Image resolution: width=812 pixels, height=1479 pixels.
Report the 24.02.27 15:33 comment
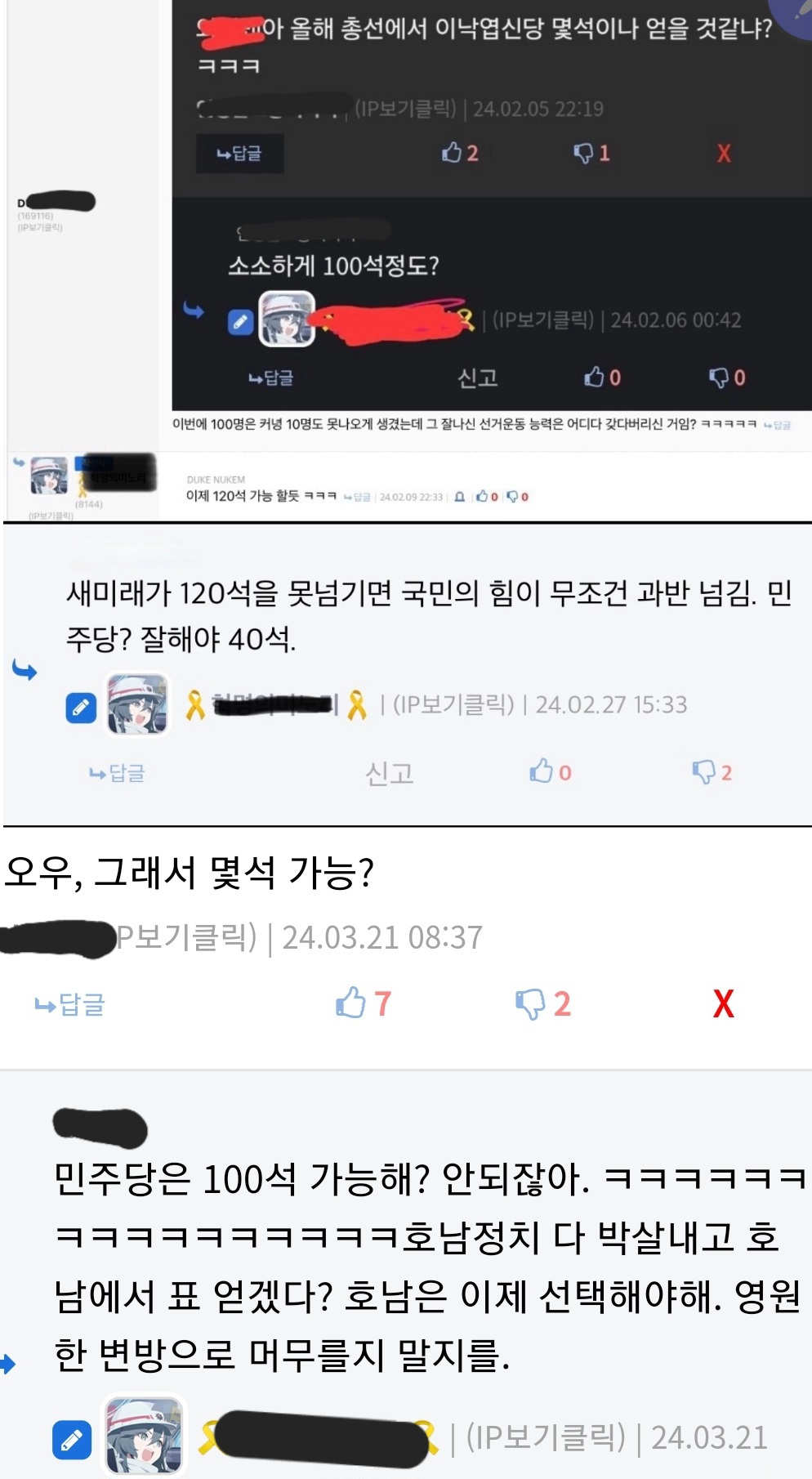pos(390,773)
